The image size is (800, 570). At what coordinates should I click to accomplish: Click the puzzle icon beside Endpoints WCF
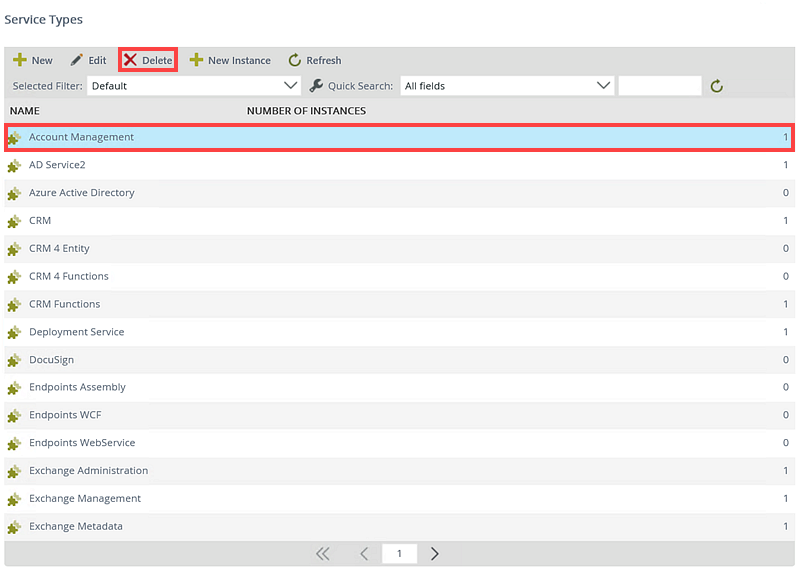[x=14, y=415]
